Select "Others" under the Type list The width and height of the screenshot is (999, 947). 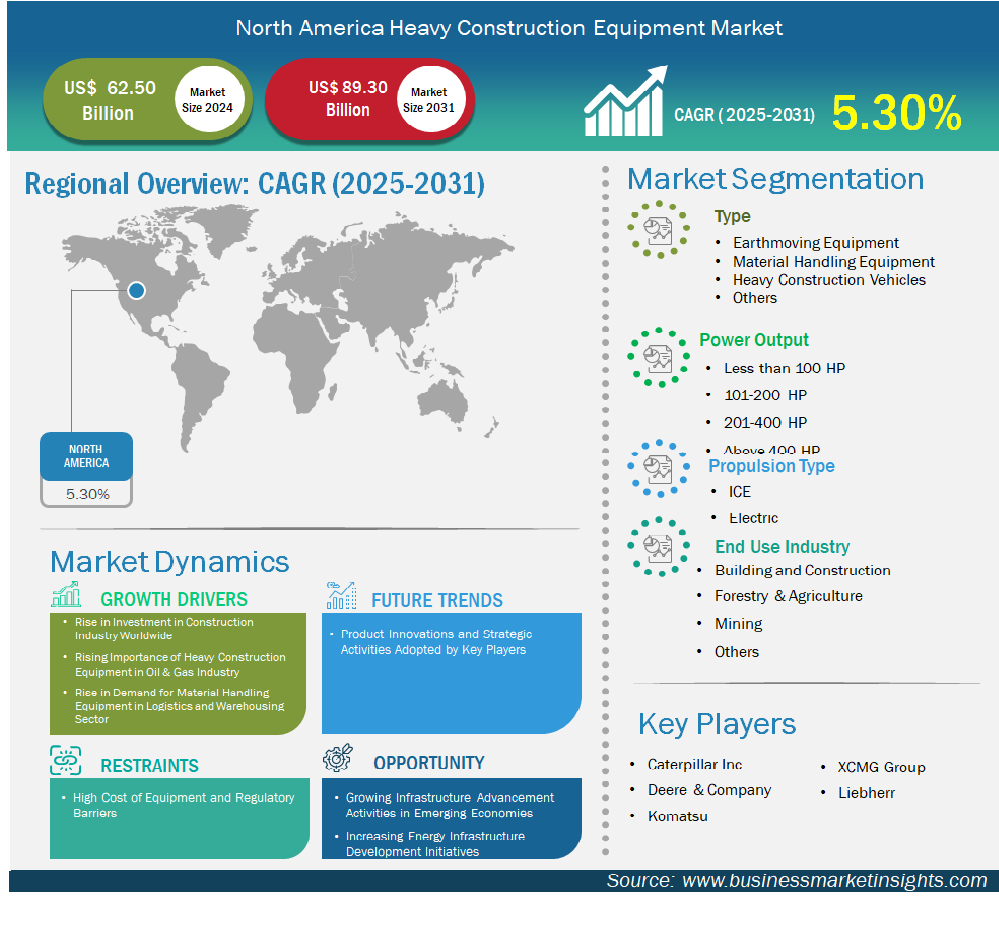[x=754, y=298]
